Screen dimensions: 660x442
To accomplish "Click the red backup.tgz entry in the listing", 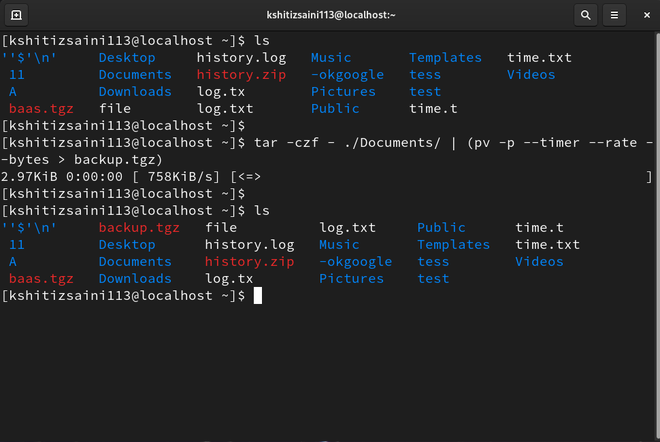I will tap(139, 228).
